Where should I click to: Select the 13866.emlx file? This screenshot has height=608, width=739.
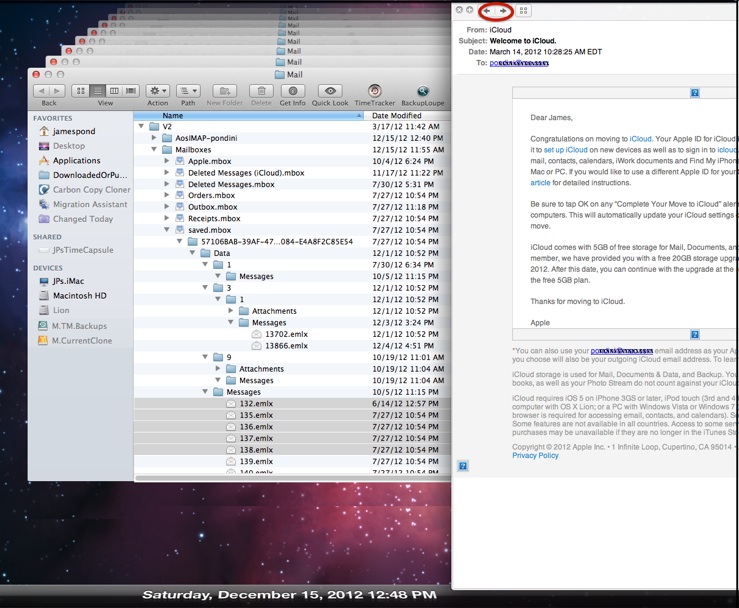click(x=292, y=345)
